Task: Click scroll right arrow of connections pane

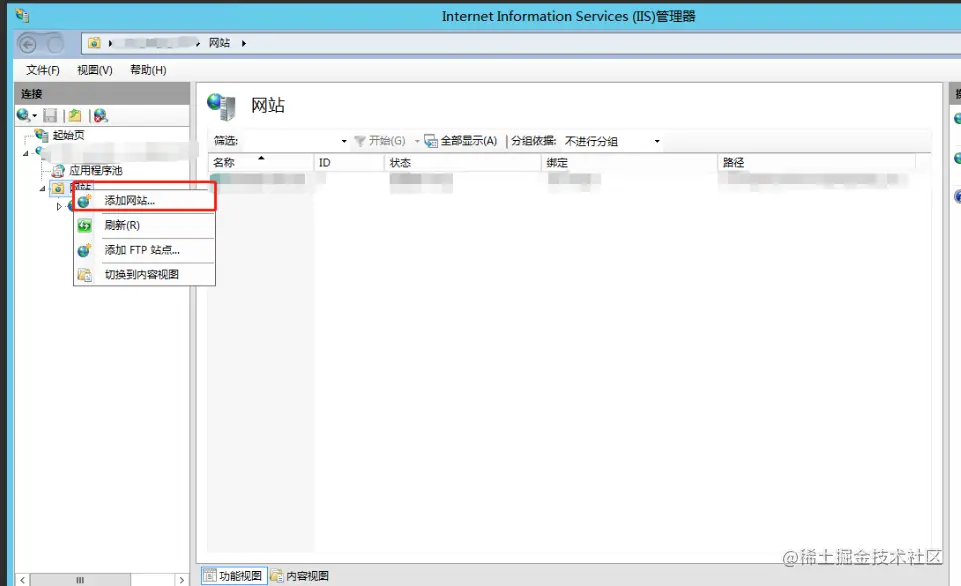Action: click(181, 579)
